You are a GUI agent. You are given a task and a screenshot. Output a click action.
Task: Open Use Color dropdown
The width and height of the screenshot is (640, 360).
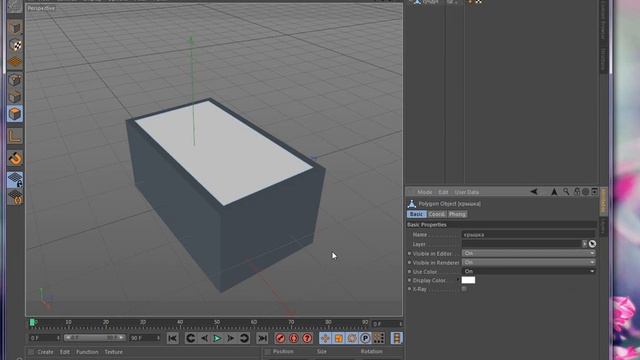coord(529,271)
